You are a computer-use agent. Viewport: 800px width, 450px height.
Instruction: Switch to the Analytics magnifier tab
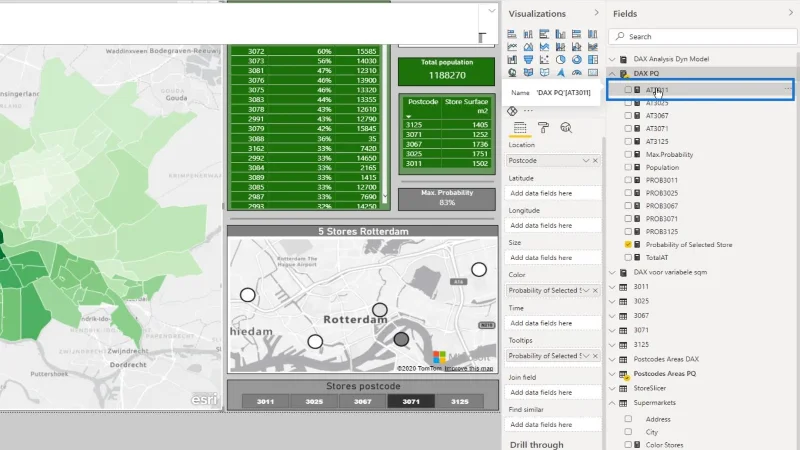[x=566, y=128]
